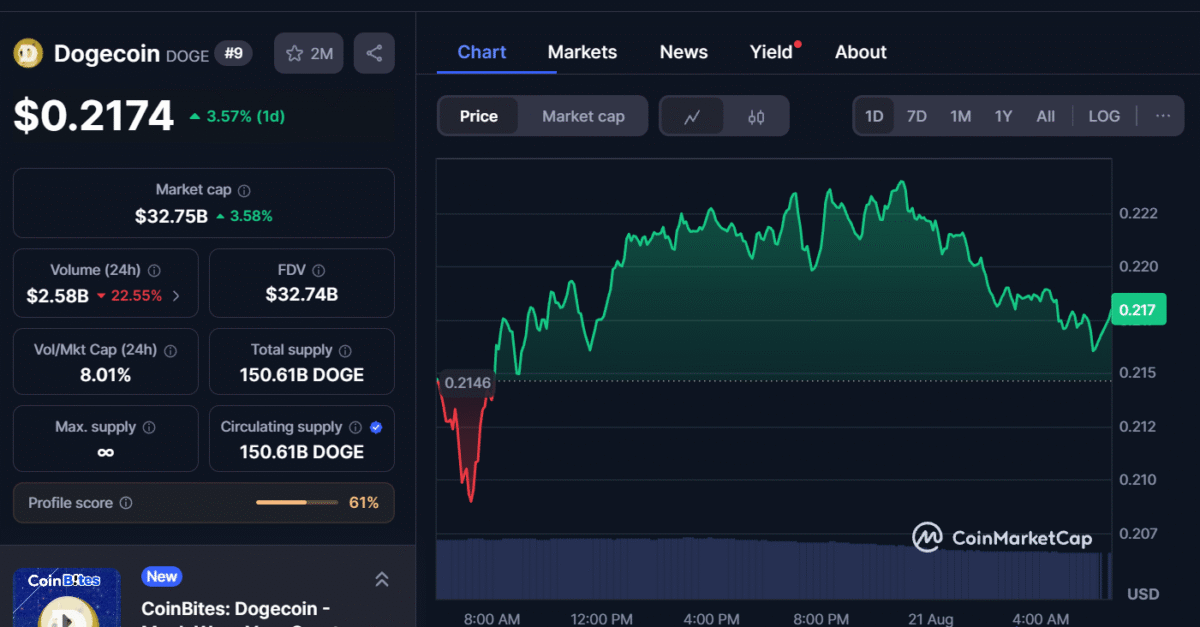Open the Chart tab
The height and width of the screenshot is (627, 1200).
[x=482, y=52]
